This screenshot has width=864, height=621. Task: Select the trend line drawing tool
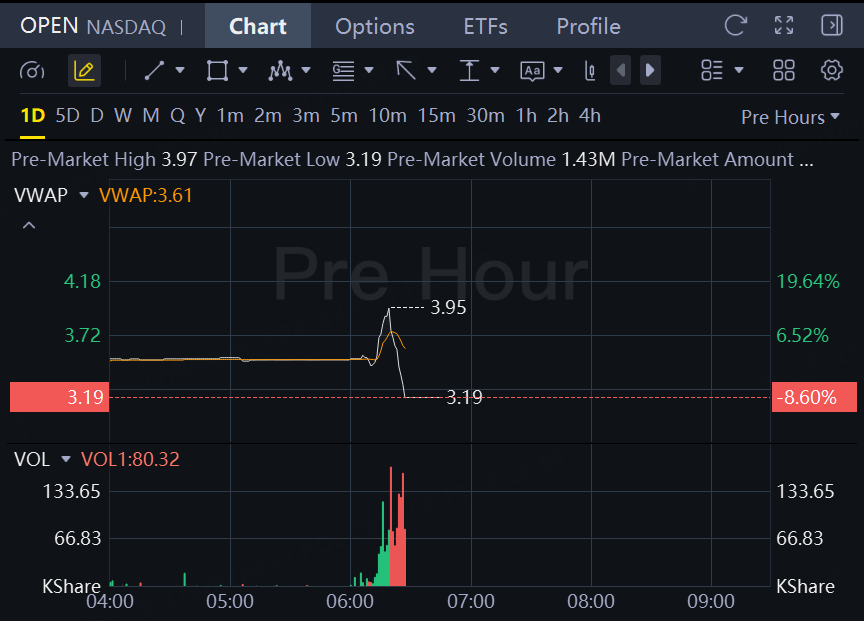point(154,71)
